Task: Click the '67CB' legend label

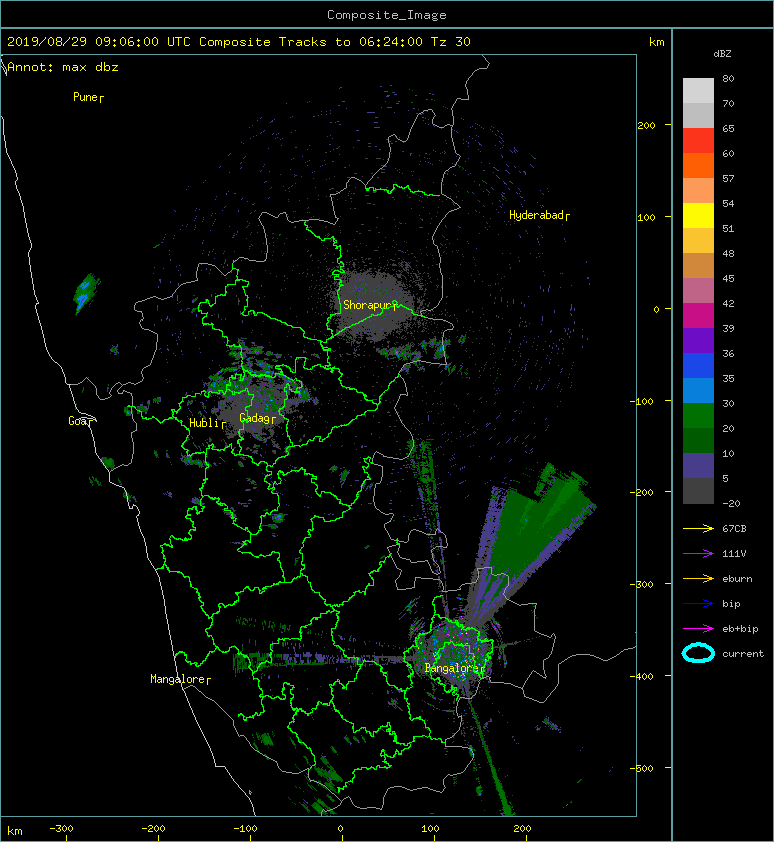Action: pyautogui.click(x=734, y=528)
